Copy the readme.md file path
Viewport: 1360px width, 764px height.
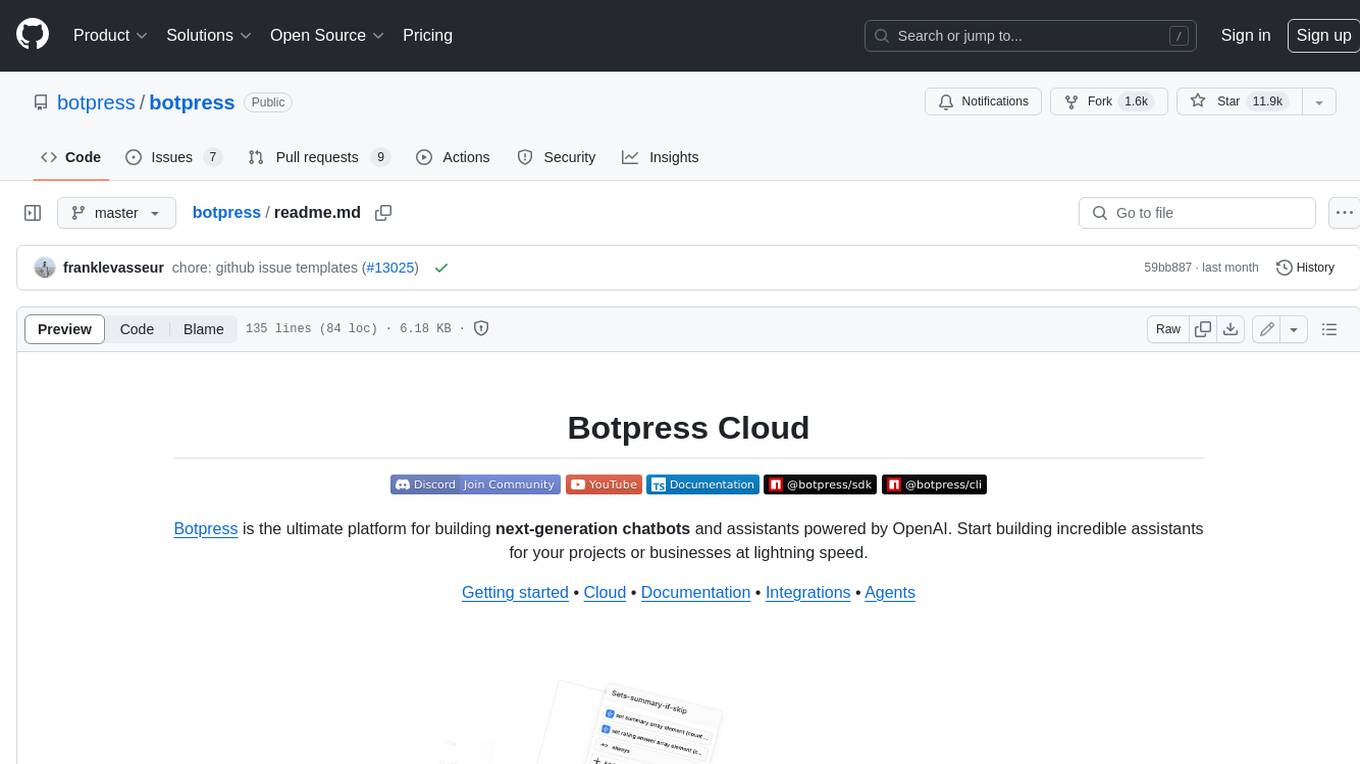pos(383,213)
